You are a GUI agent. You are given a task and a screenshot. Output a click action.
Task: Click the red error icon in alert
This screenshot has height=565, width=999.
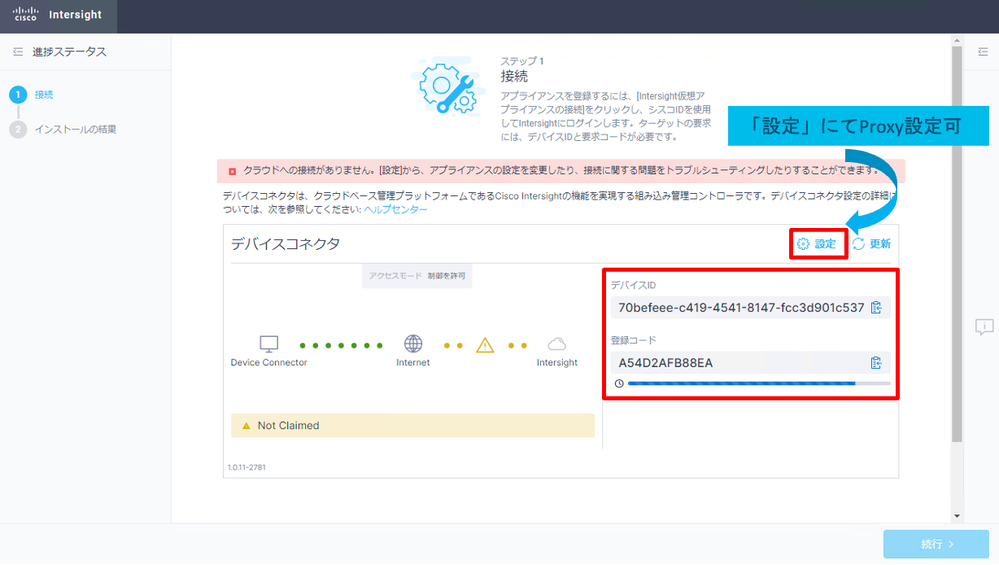(232, 171)
